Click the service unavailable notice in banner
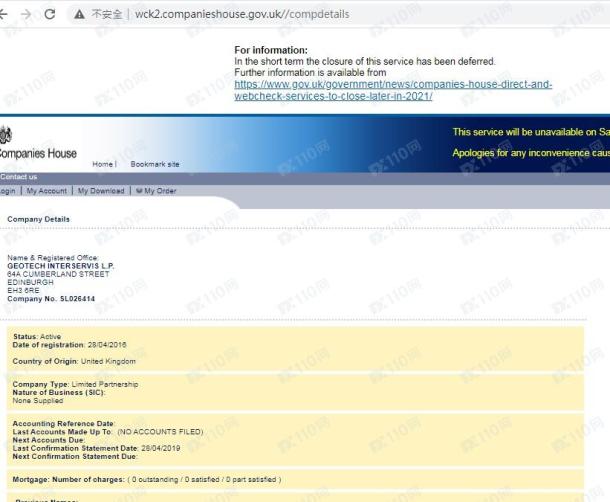Screen dimensions: 610x502 [531, 132]
